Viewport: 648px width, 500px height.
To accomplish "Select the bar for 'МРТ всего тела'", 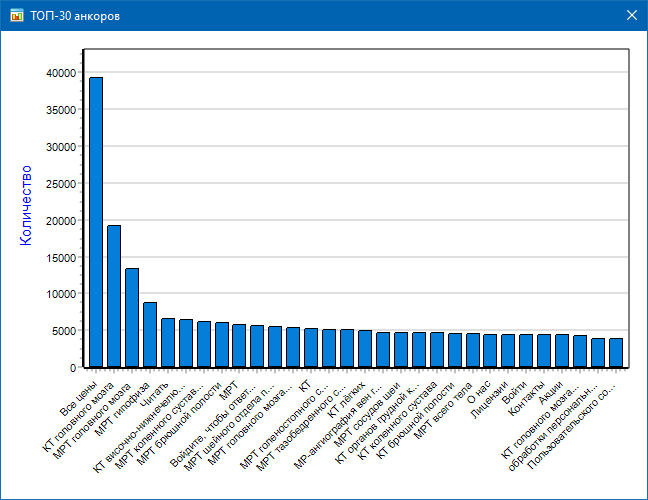I will coord(473,350).
